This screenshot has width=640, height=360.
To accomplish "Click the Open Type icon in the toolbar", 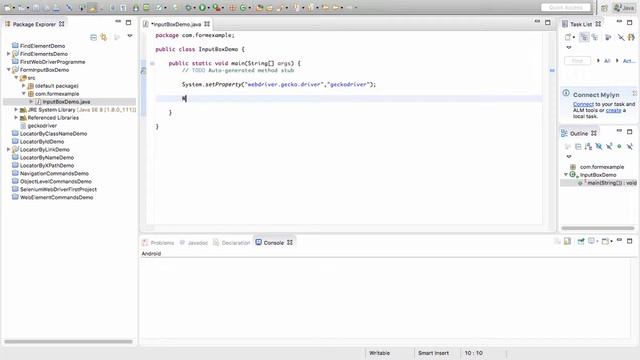I will [260, 7].
